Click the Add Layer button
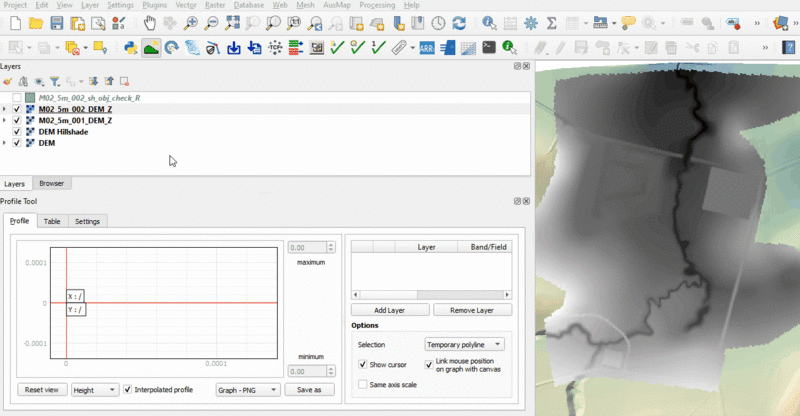This screenshot has width=800, height=416. click(391, 311)
